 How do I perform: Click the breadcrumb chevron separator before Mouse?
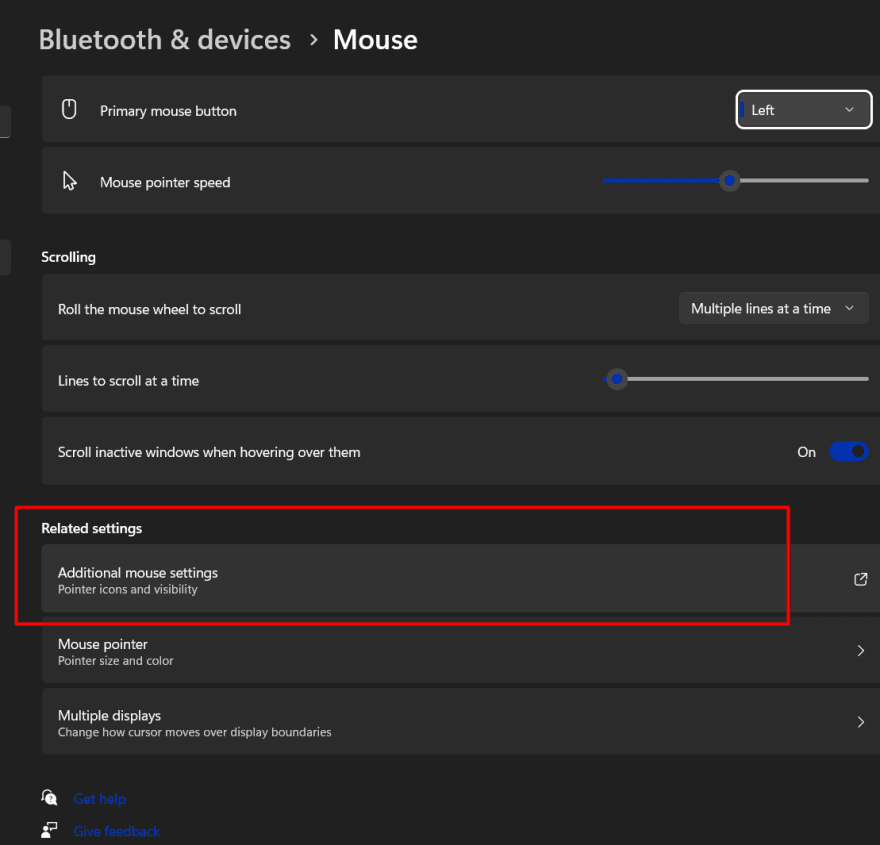(x=314, y=40)
